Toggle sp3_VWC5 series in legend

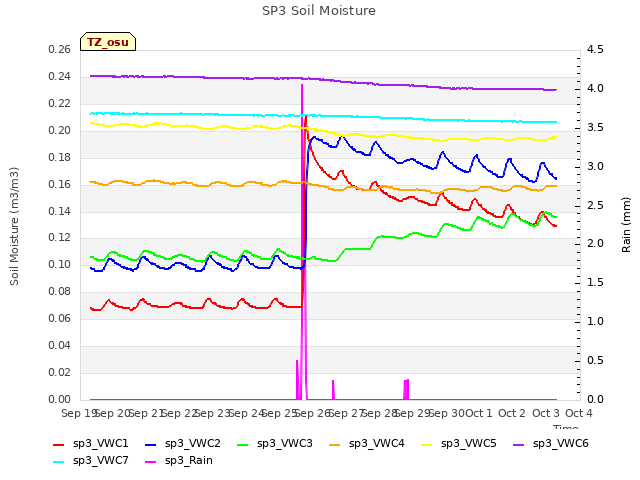click(459, 444)
